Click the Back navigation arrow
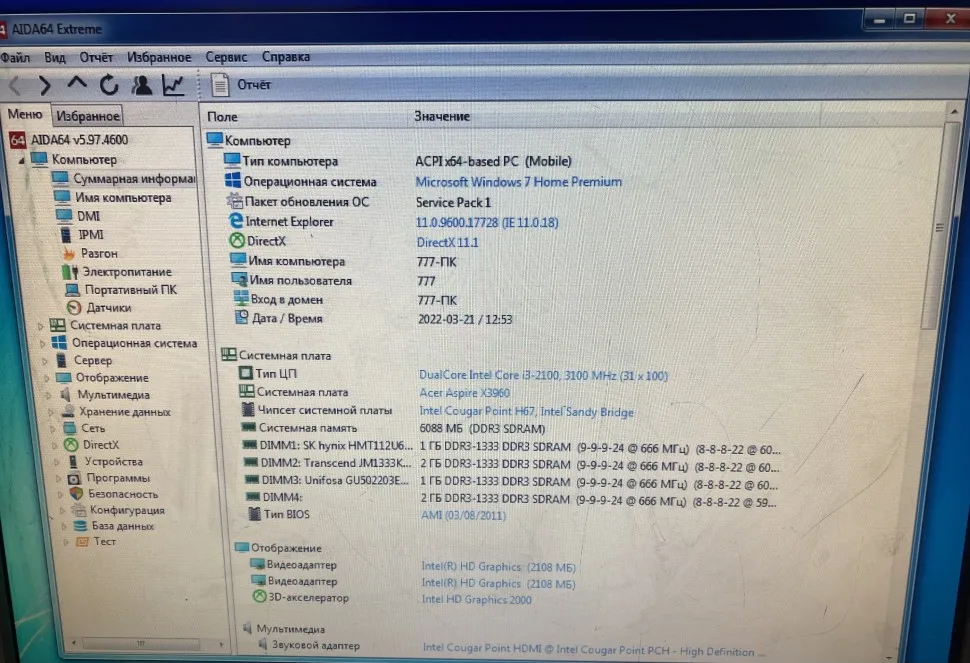Viewport: 970px width, 663px height. [x=15, y=85]
